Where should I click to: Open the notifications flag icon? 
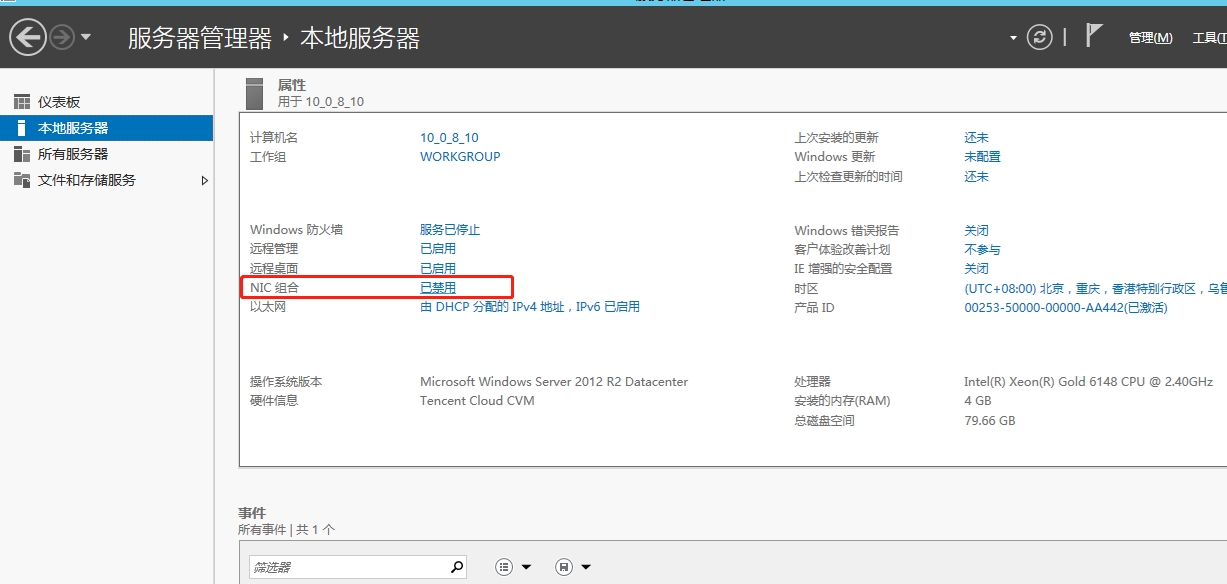(x=1094, y=36)
